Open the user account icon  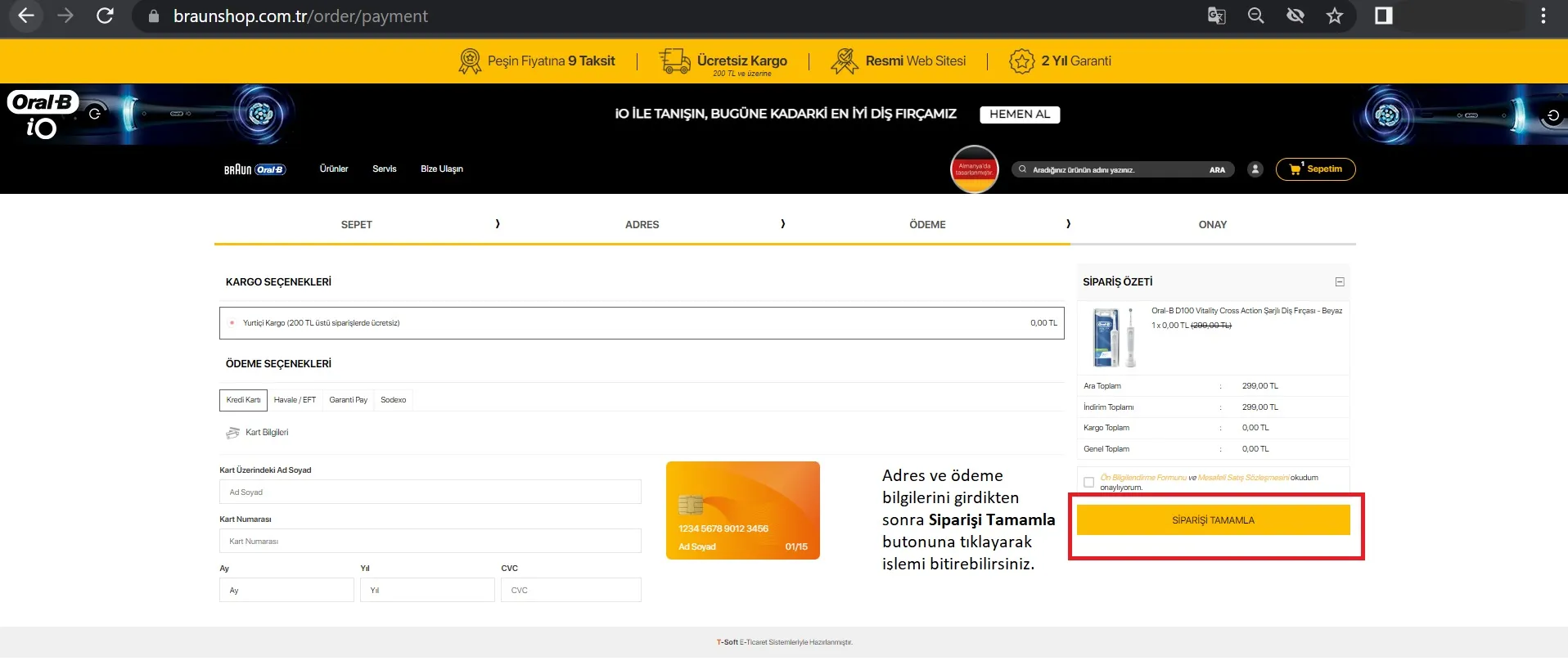(x=1255, y=169)
